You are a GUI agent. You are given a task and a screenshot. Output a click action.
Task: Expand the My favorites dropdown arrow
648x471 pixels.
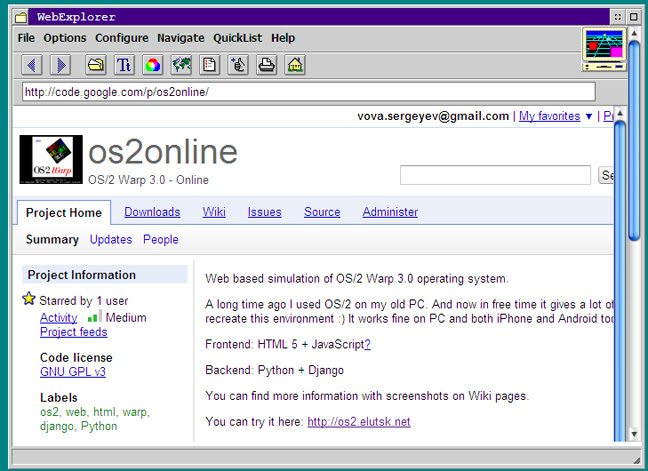[x=589, y=117]
